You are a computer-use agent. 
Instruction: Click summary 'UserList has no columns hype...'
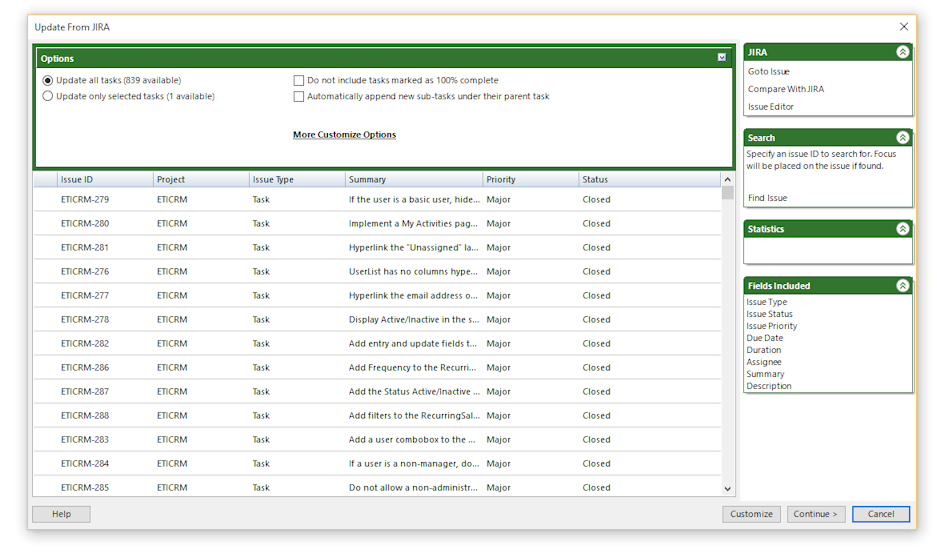tap(414, 271)
